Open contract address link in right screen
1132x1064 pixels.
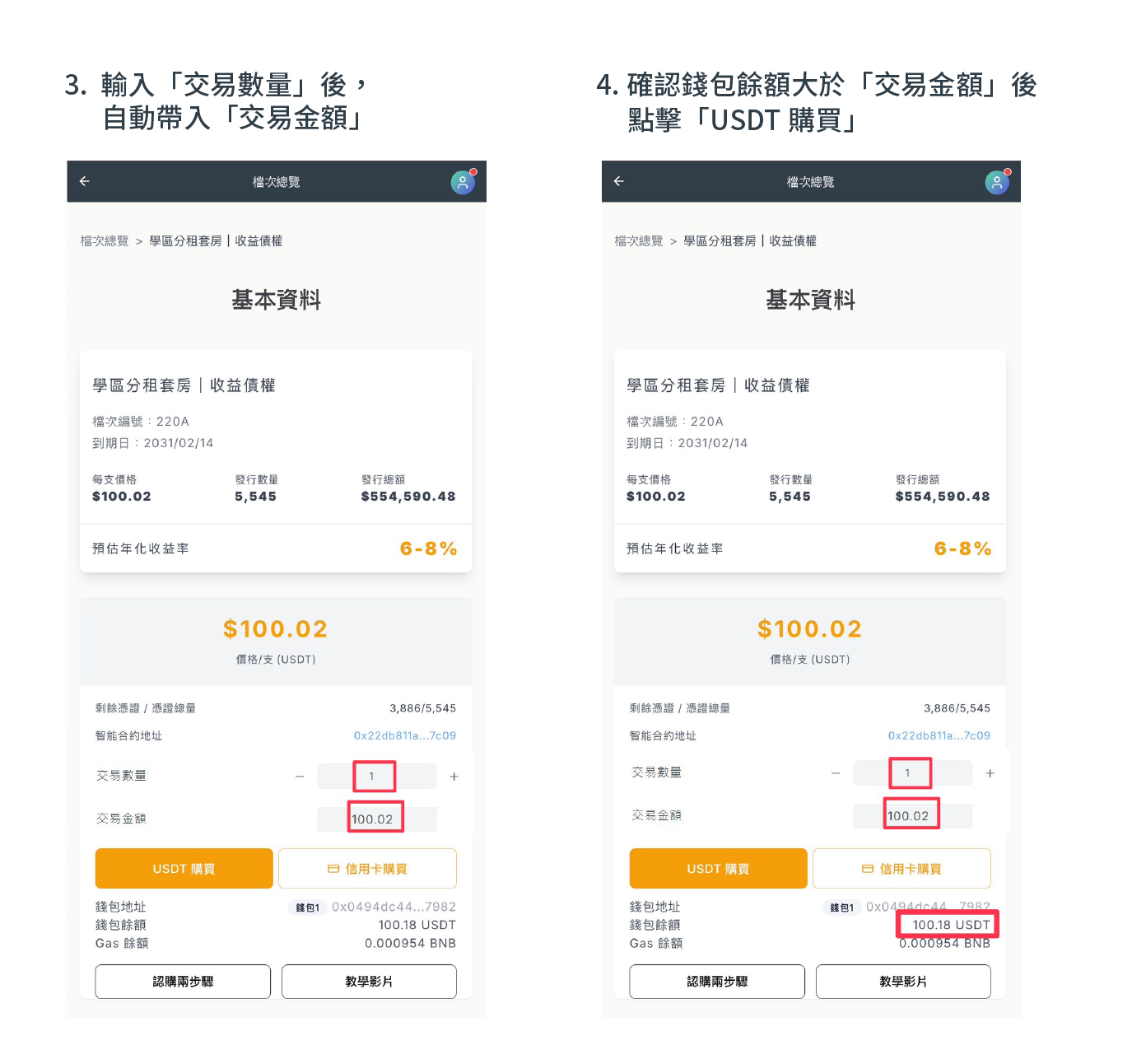click(939, 735)
